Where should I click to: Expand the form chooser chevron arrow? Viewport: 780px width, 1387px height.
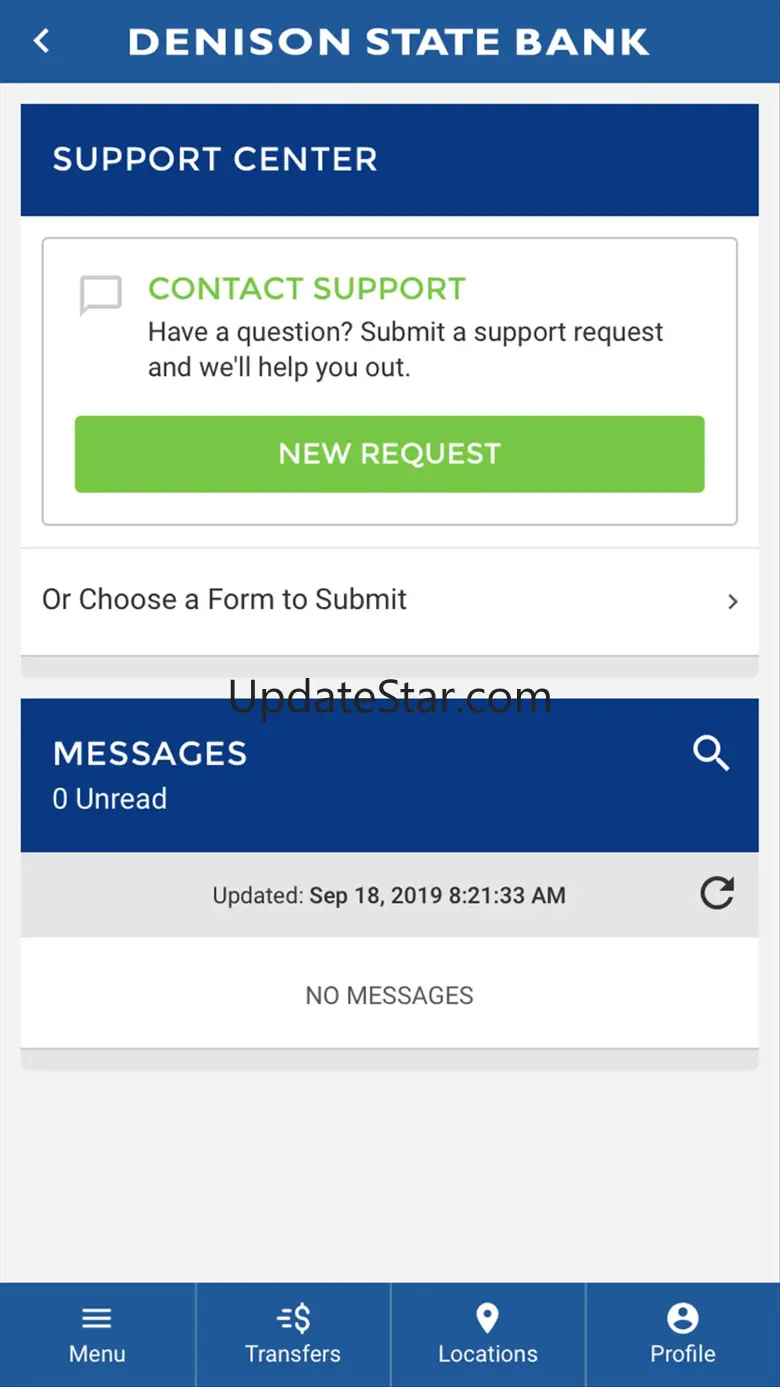733,601
